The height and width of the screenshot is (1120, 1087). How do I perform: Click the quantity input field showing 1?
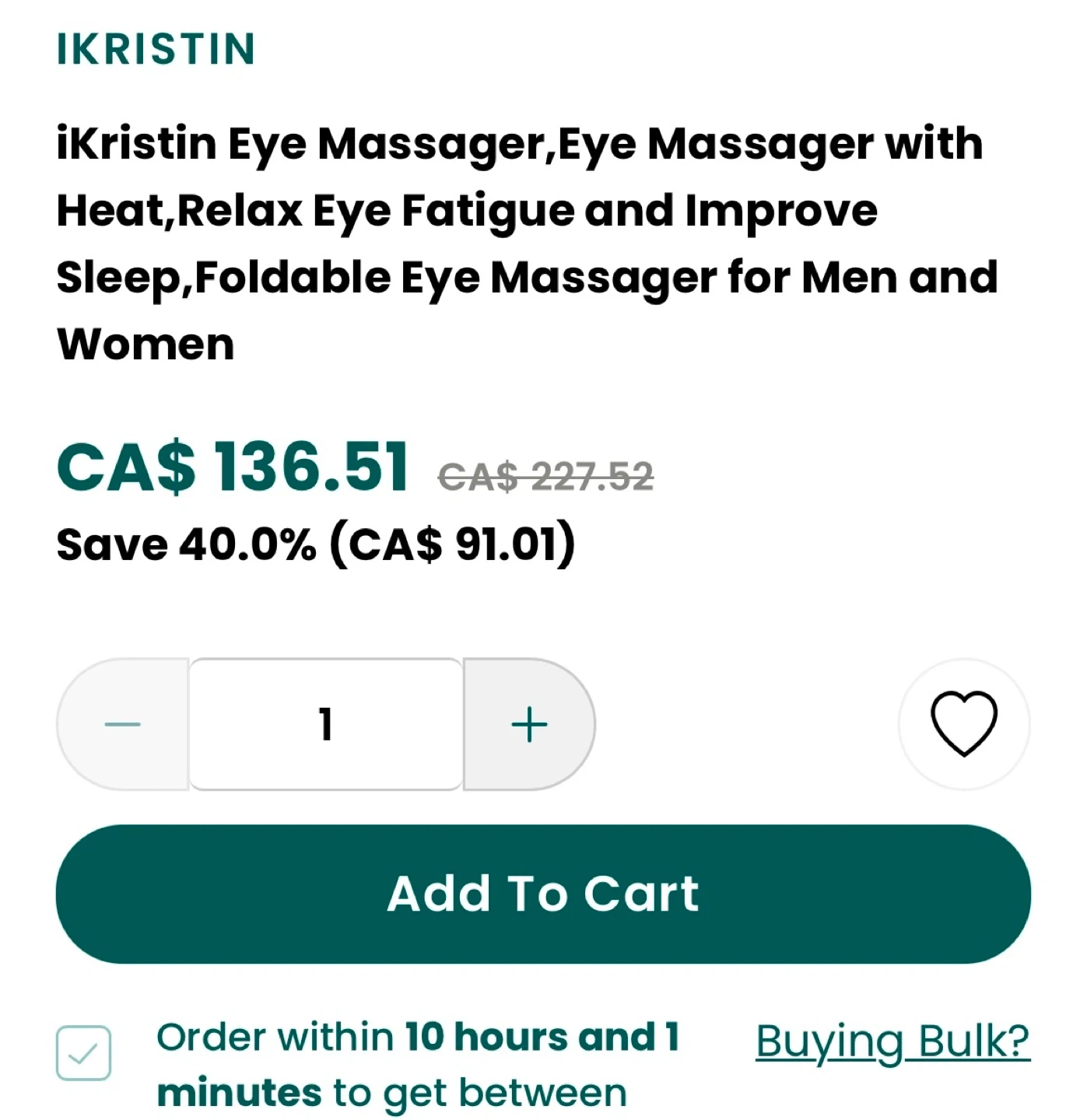[x=326, y=724]
